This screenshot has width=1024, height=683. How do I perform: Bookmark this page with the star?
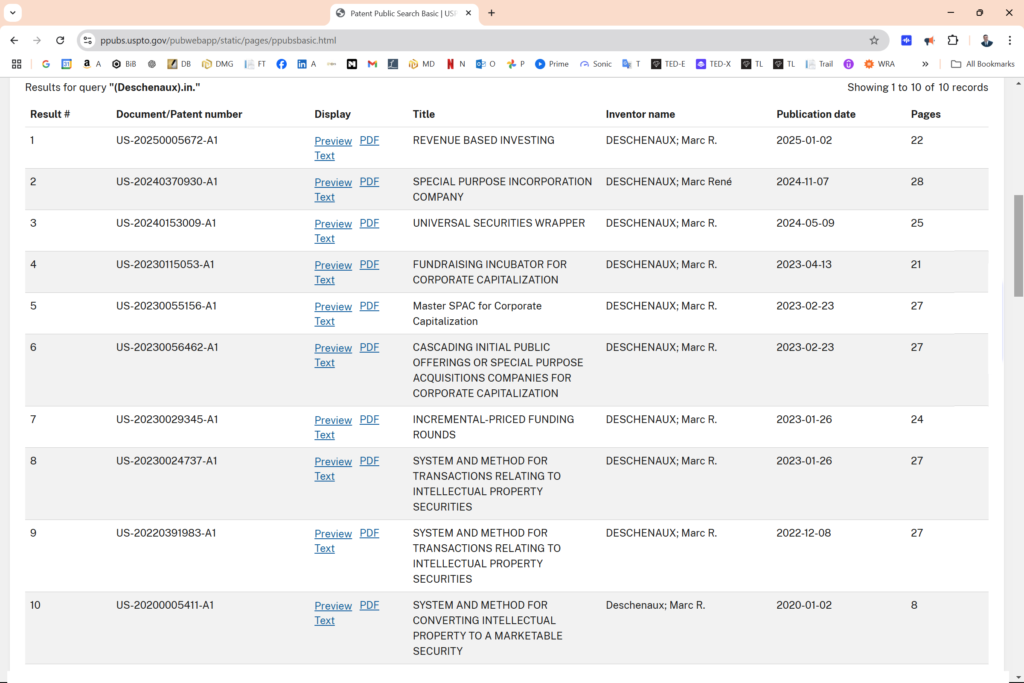click(x=874, y=40)
